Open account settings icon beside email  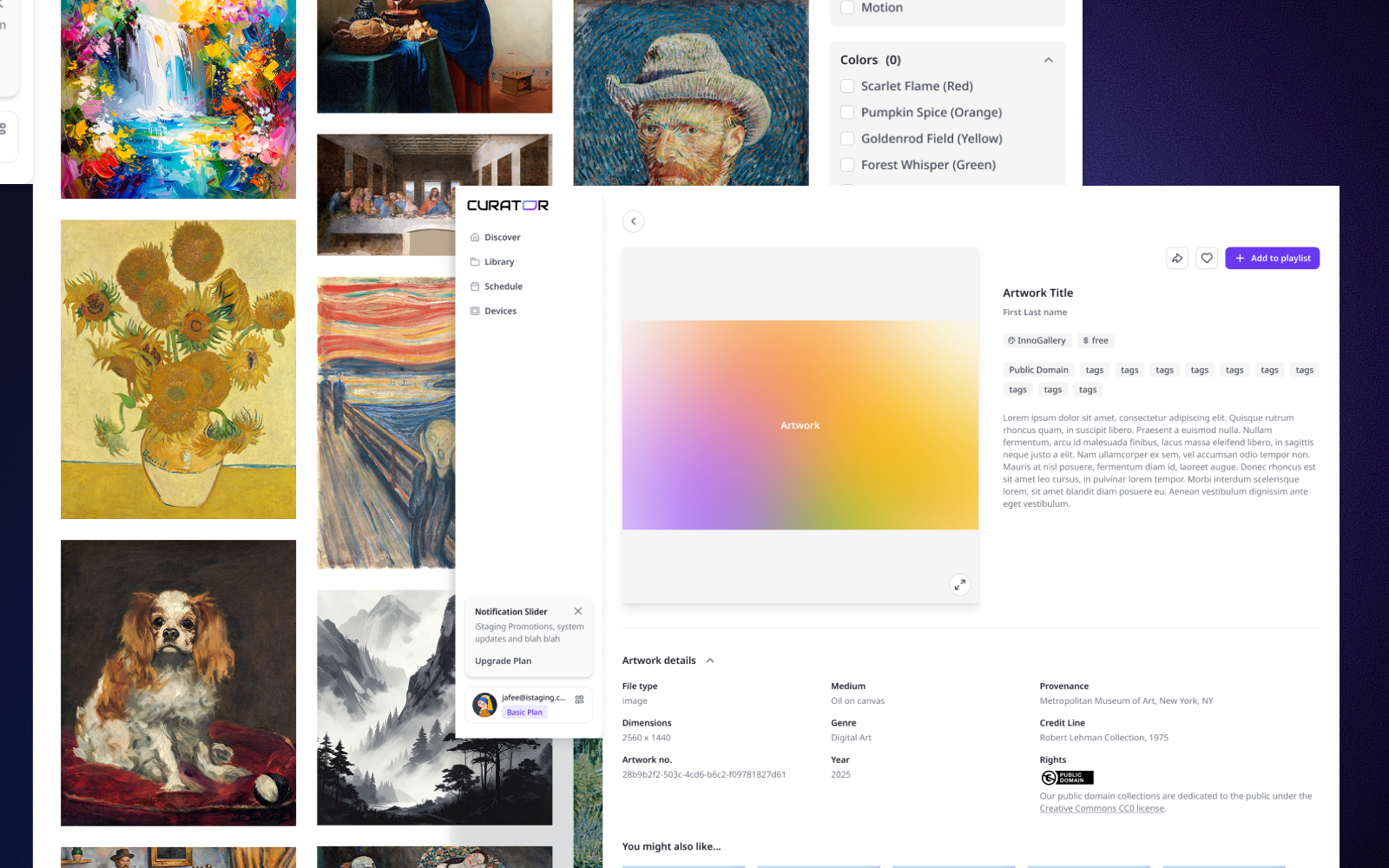[x=579, y=699]
